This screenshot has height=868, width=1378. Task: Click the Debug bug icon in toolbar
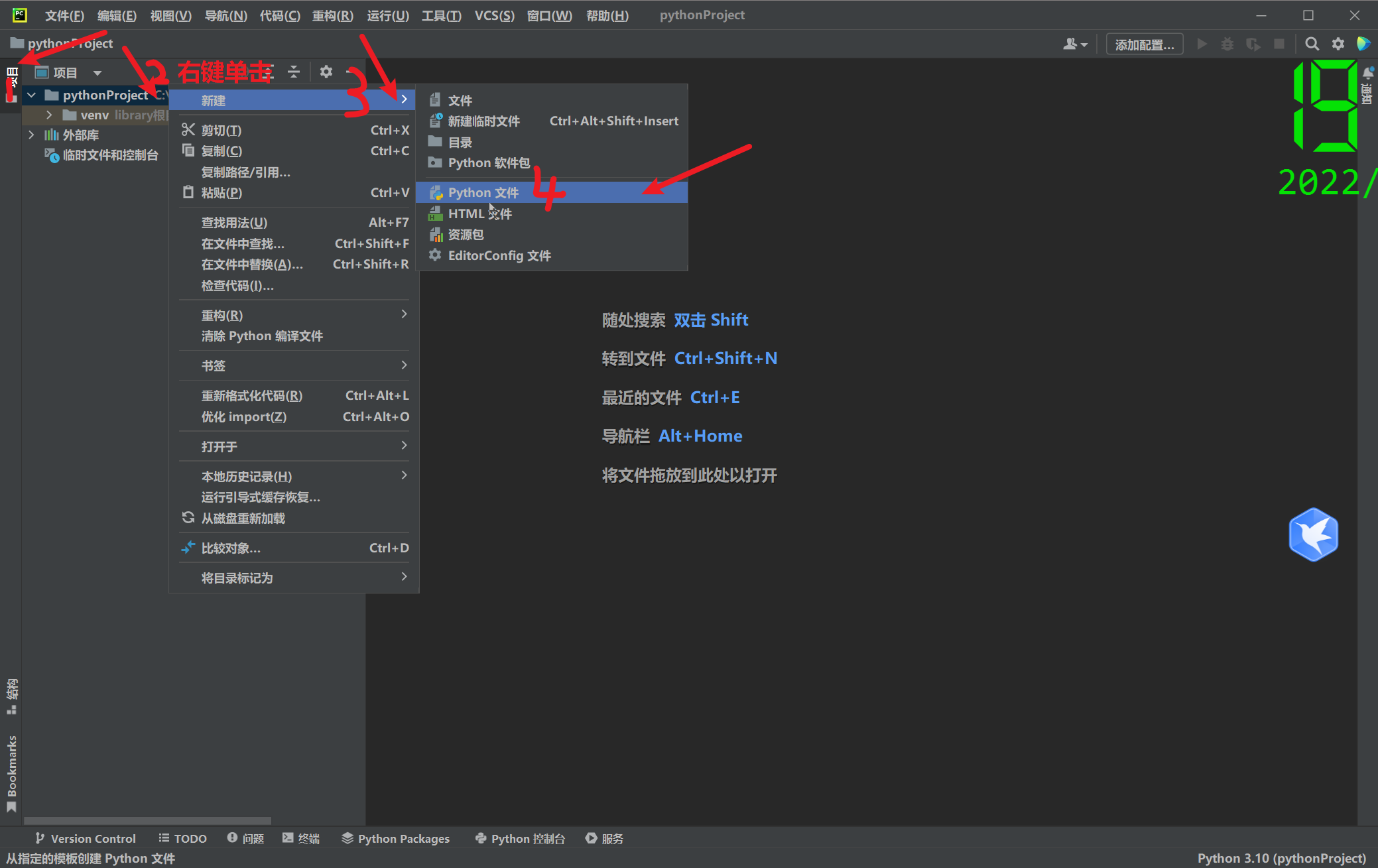tap(1227, 44)
